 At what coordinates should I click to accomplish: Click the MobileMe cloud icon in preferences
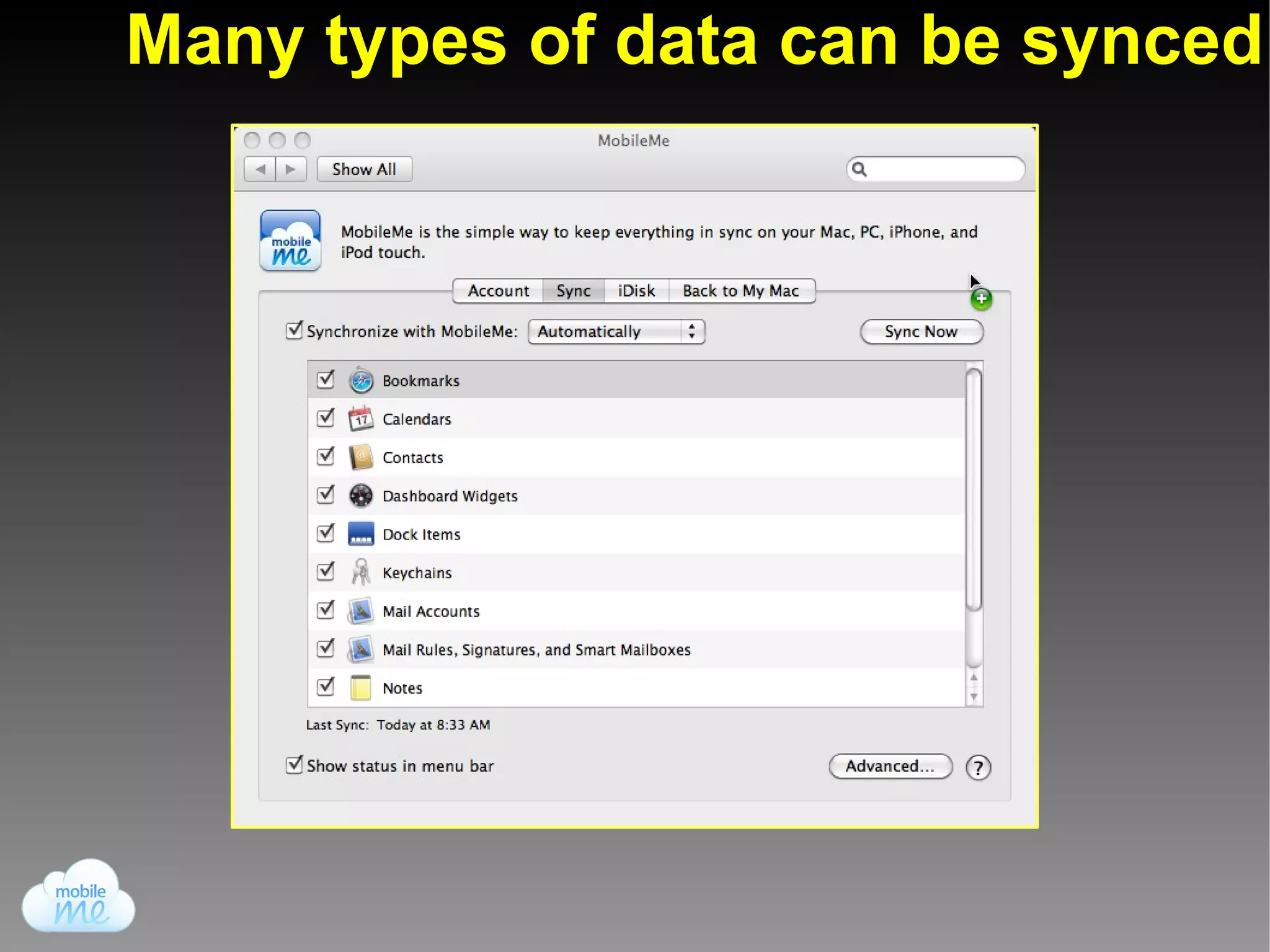click(290, 241)
